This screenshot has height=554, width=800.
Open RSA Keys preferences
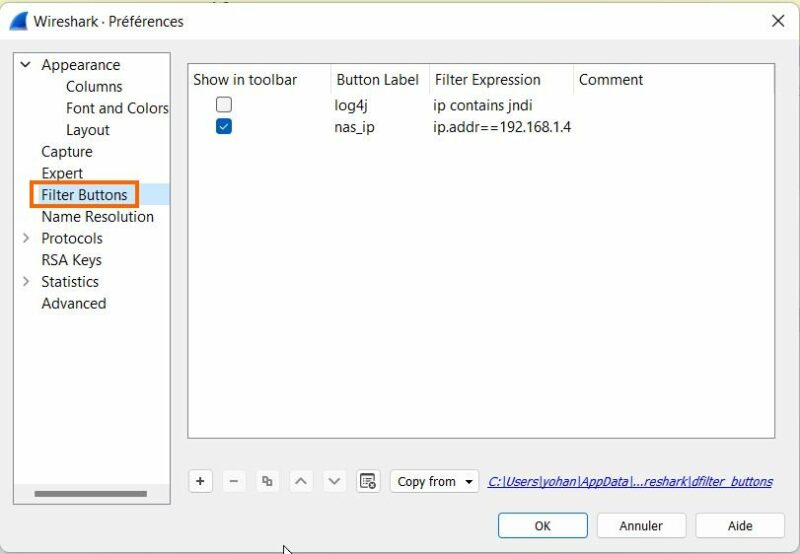71,260
